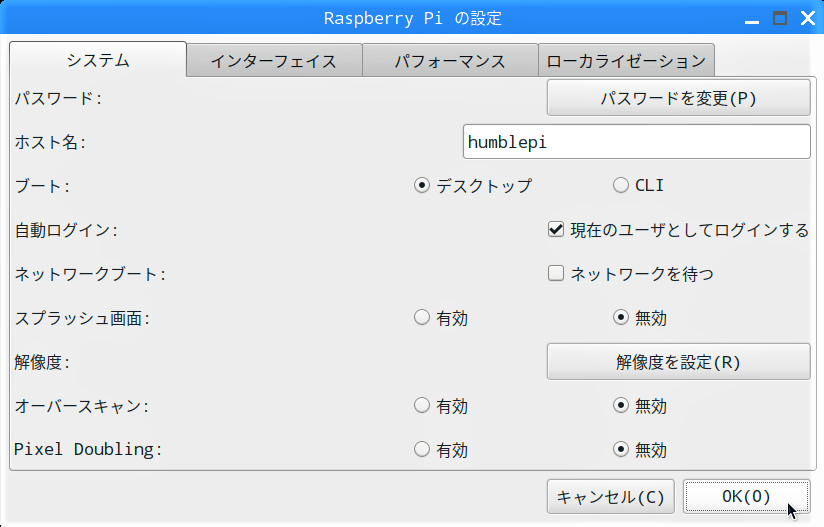Close the Raspberry Pi の設定 window

pyautogui.click(x=808, y=19)
